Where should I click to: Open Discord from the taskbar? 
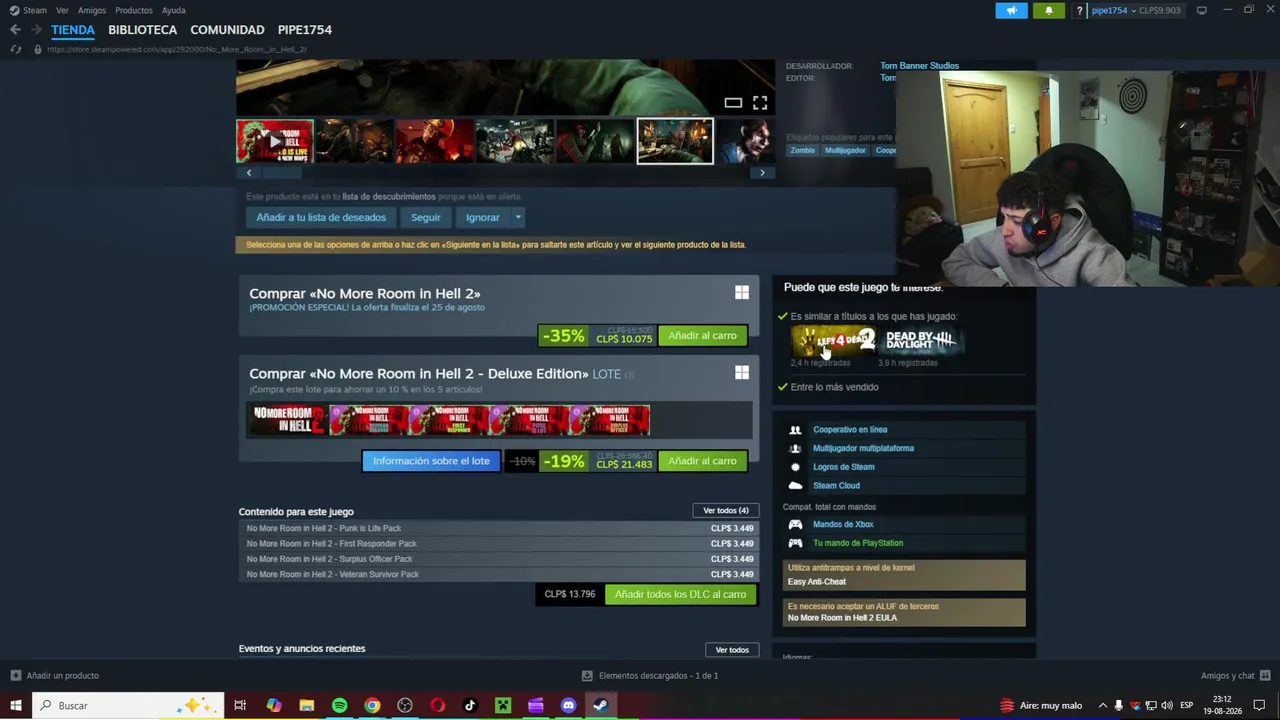568,705
